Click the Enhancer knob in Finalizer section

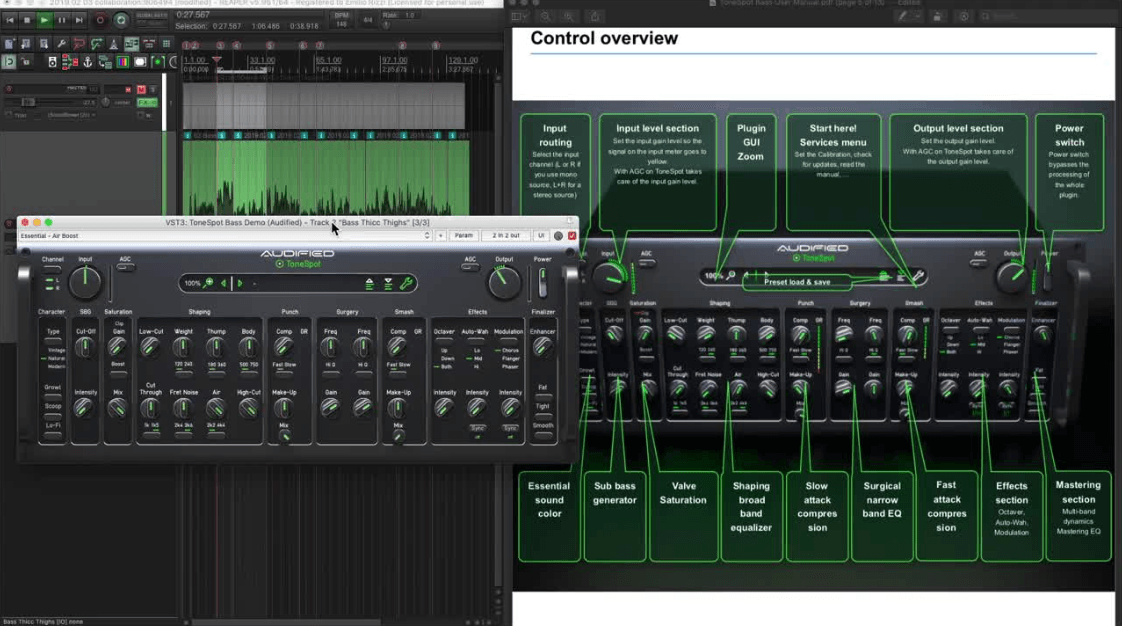[x=542, y=348]
